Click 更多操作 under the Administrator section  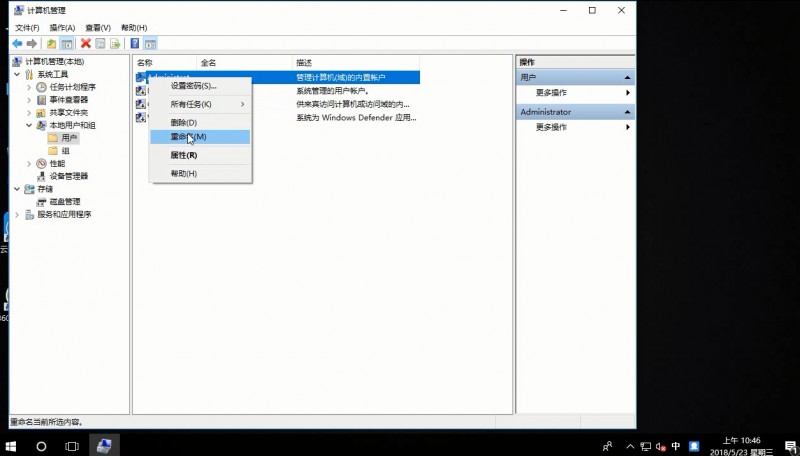tap(551, 127)
